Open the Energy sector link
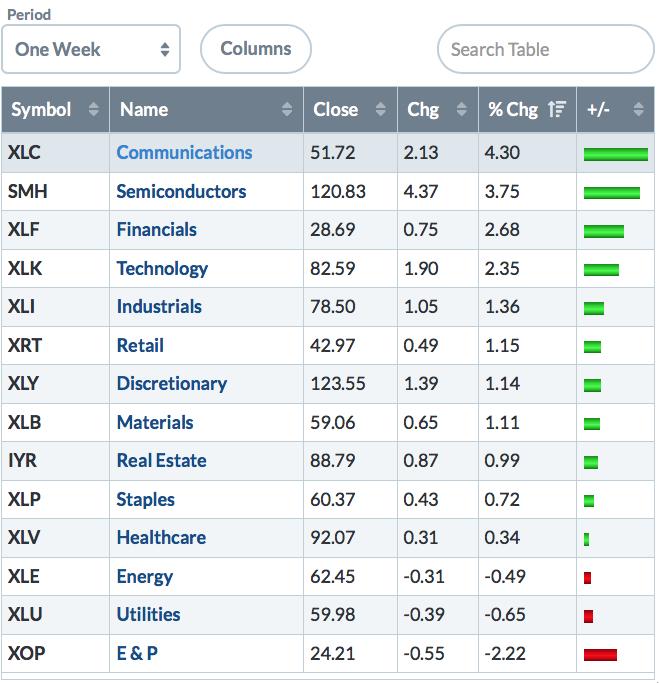Image resolution: width=659 pixels, height=683 pixels. tap(145, 576)
